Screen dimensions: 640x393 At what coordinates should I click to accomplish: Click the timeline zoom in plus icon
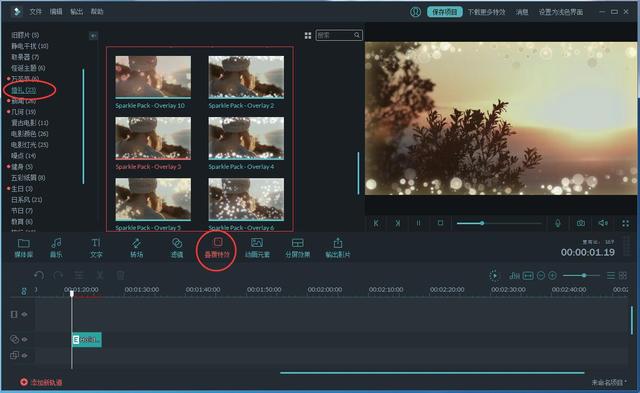552,276
